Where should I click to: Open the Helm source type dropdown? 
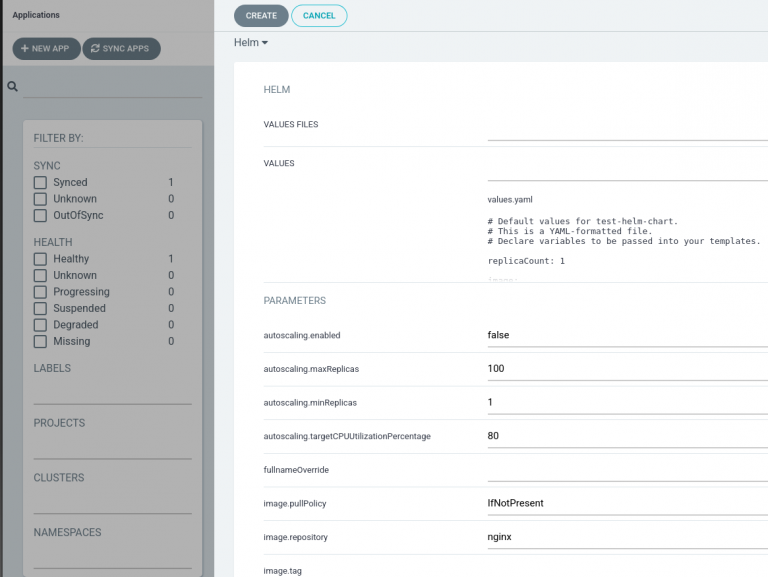251,43
